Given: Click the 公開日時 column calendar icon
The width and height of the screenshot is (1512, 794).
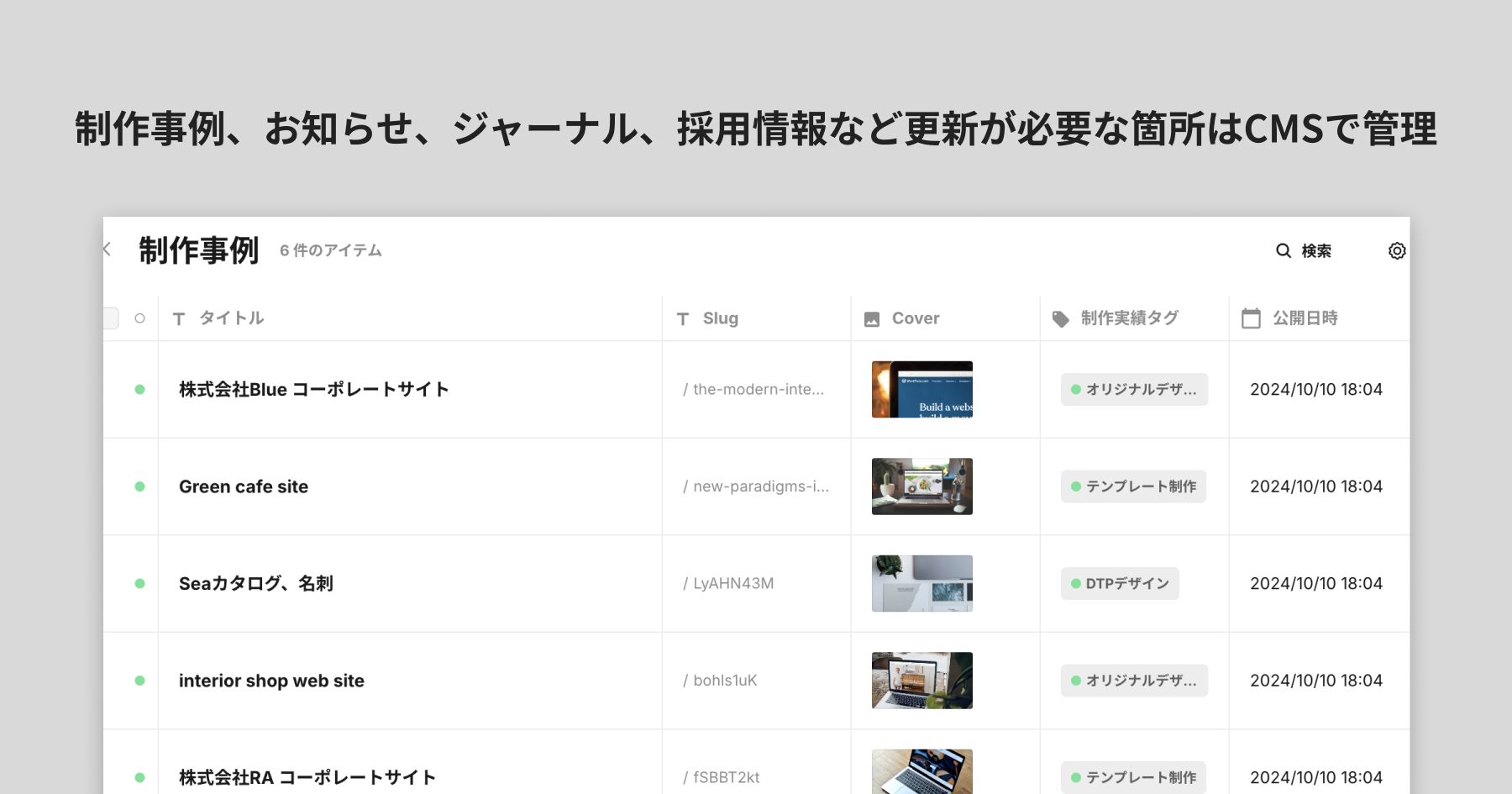Looking at the screenshot, I should [x=1251, y=318].
